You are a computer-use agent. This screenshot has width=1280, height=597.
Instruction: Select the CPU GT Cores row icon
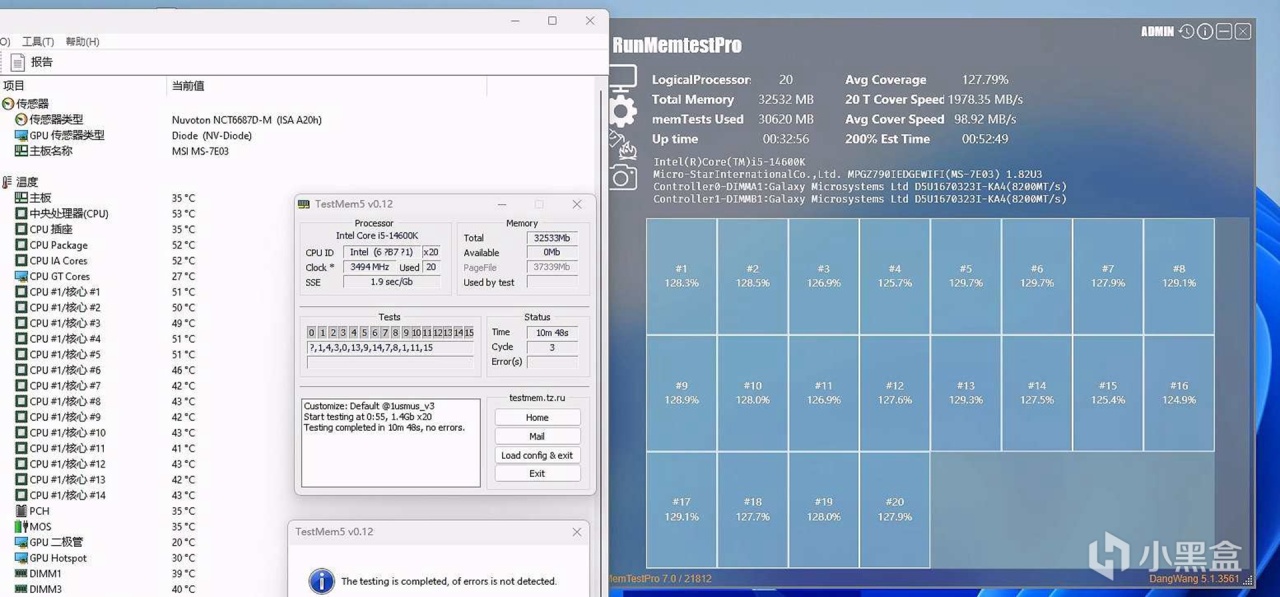click(21, 276)
